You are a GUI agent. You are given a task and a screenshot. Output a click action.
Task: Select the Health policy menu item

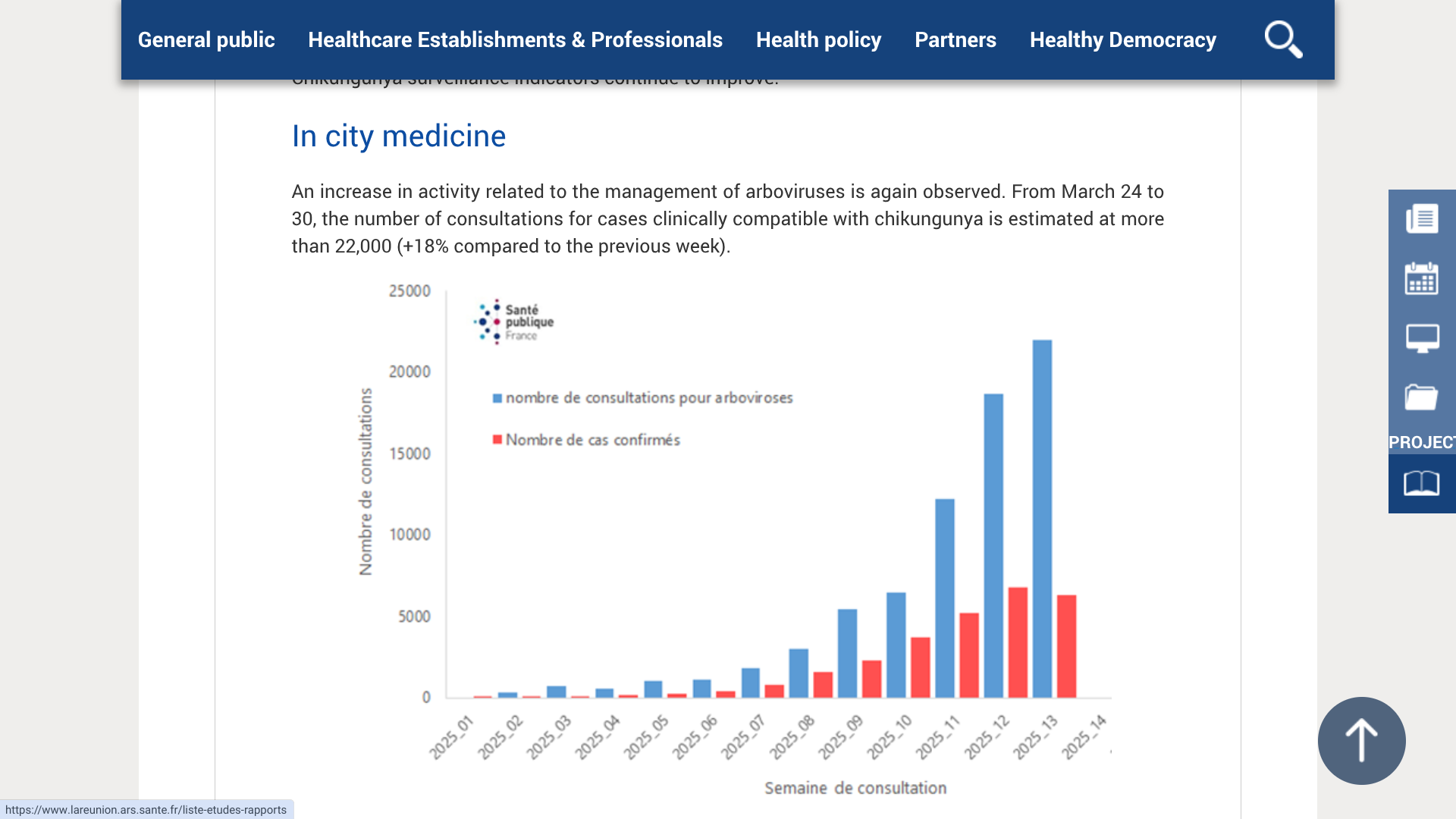point(818,39)
